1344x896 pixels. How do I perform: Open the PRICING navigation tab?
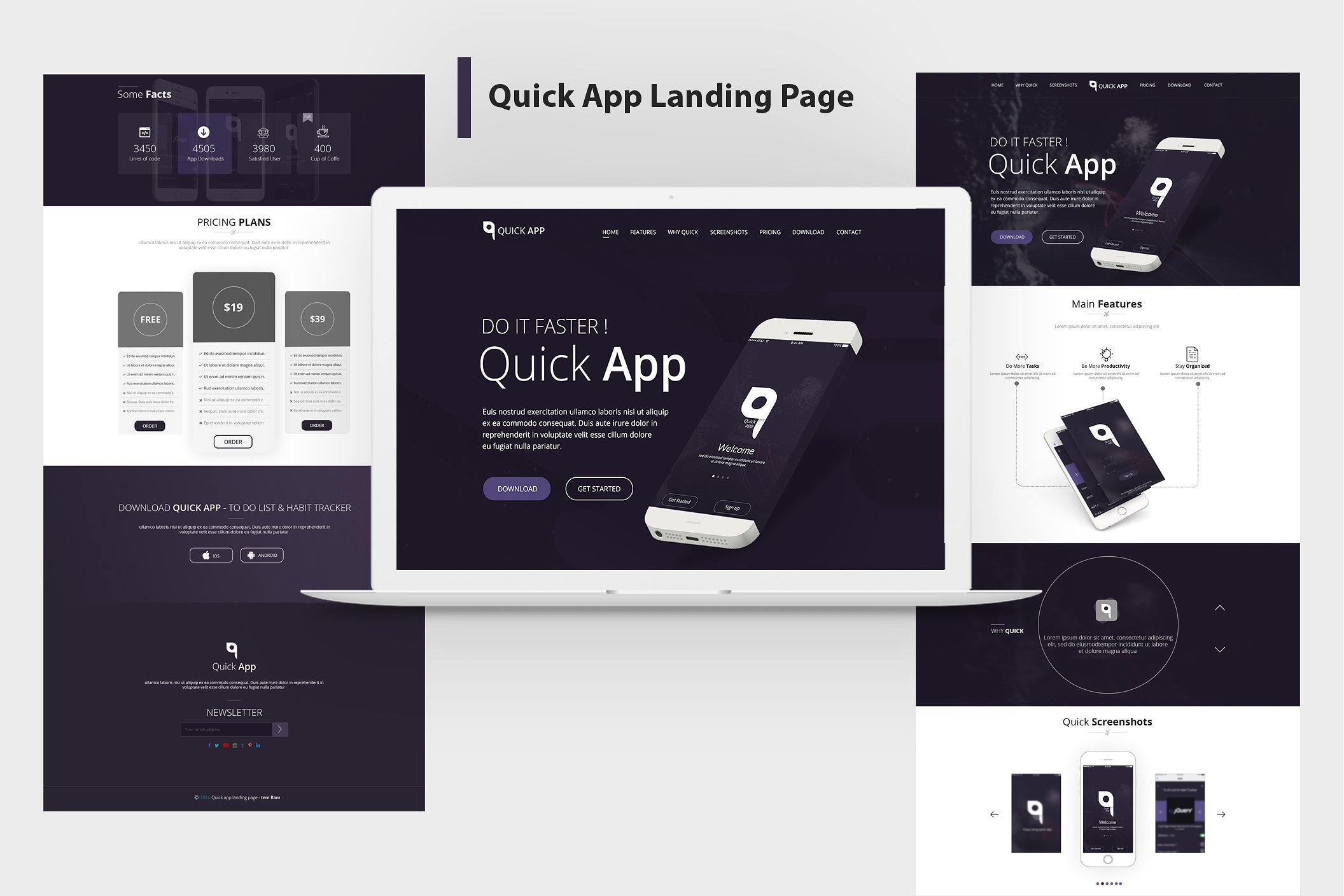pos(769,232)
